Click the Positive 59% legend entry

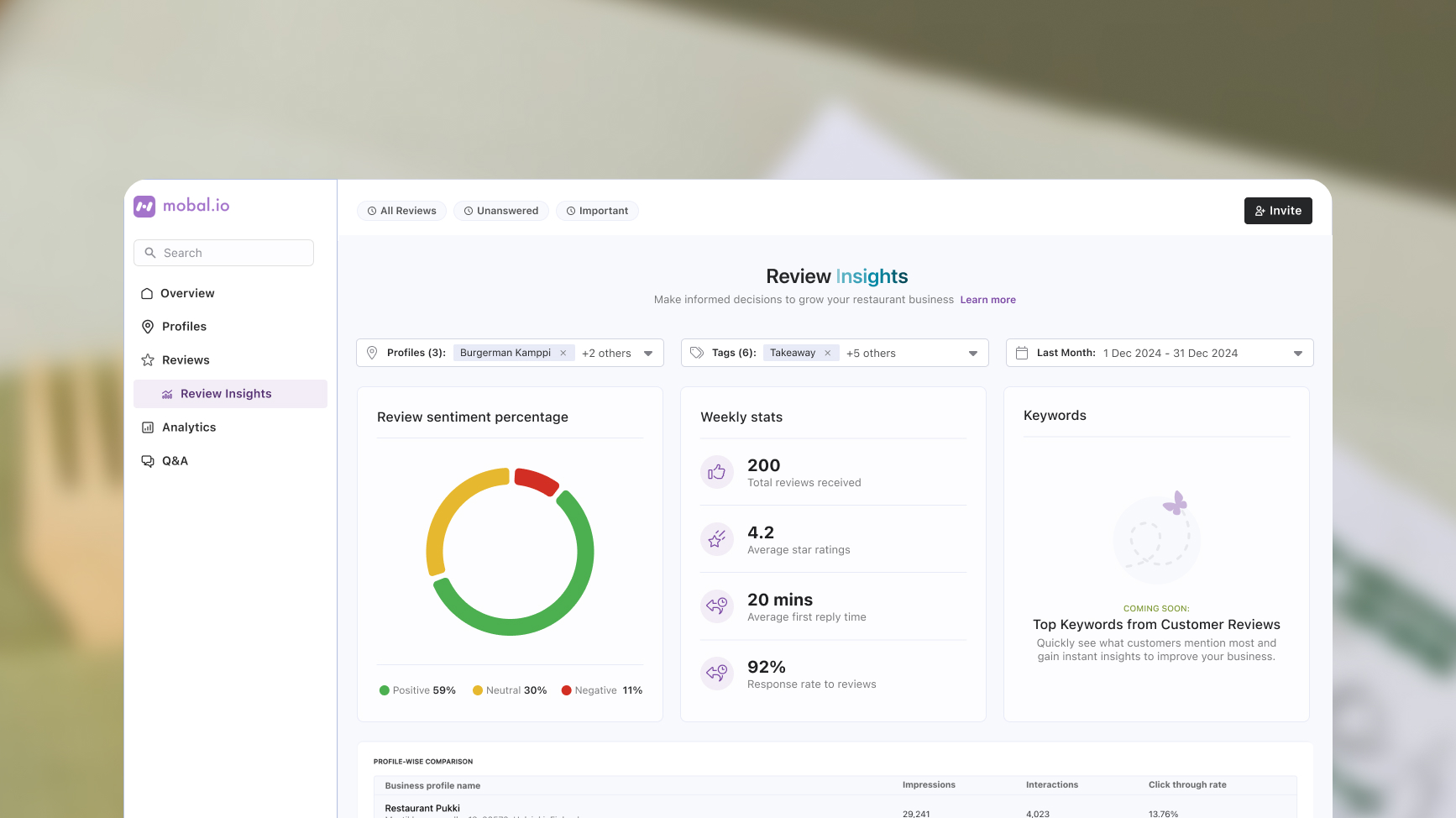417,690
